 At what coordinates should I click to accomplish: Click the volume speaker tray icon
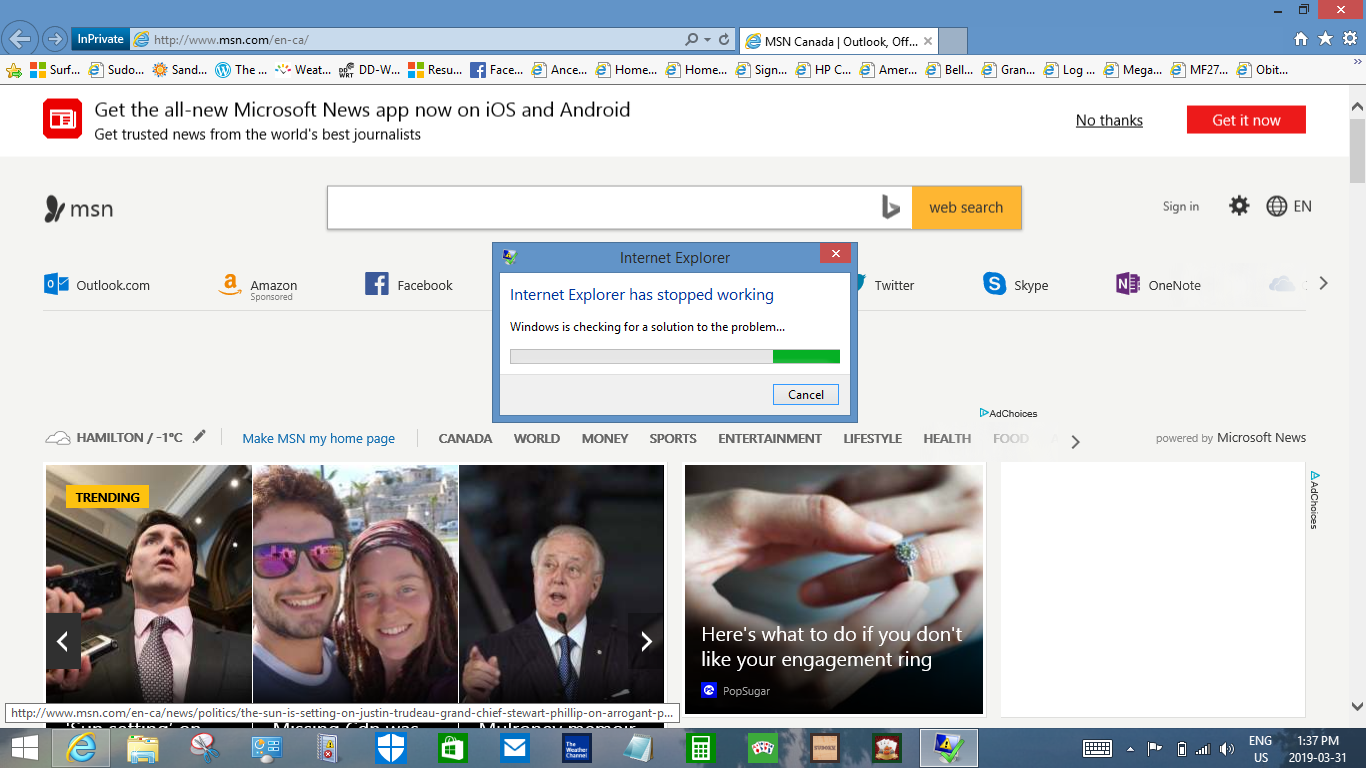click(1227, 749)
